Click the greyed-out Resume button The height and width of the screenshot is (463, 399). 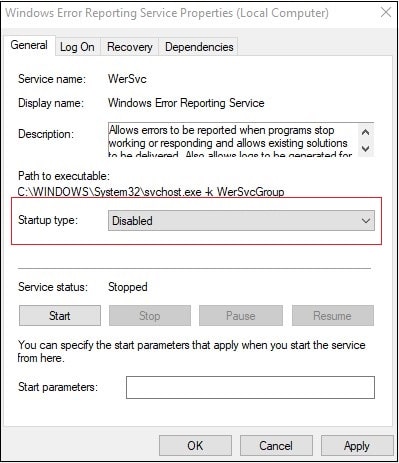333,316
